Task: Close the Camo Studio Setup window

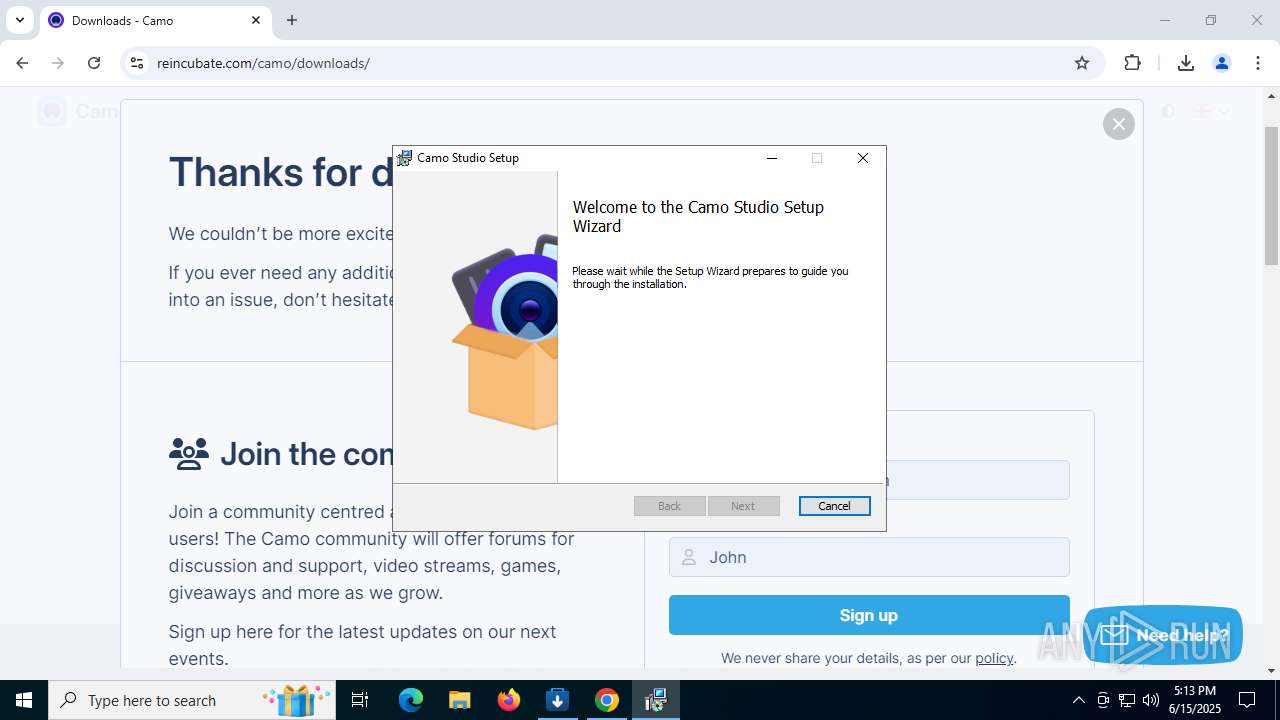Action: pyautogui.click(x=862, y=158)
